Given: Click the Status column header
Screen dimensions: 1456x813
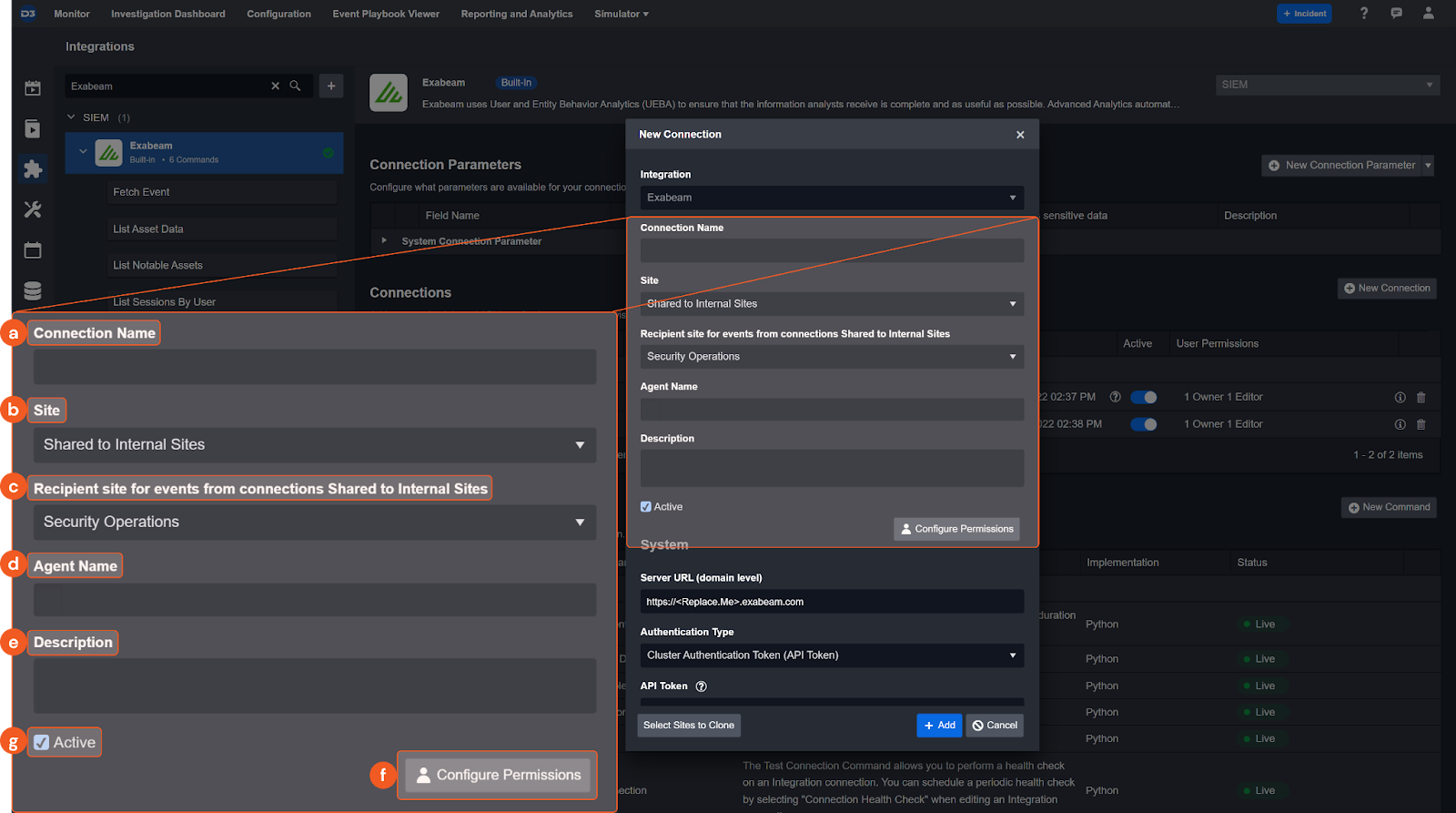Looking at the screenshot, I should [1251, 563].
